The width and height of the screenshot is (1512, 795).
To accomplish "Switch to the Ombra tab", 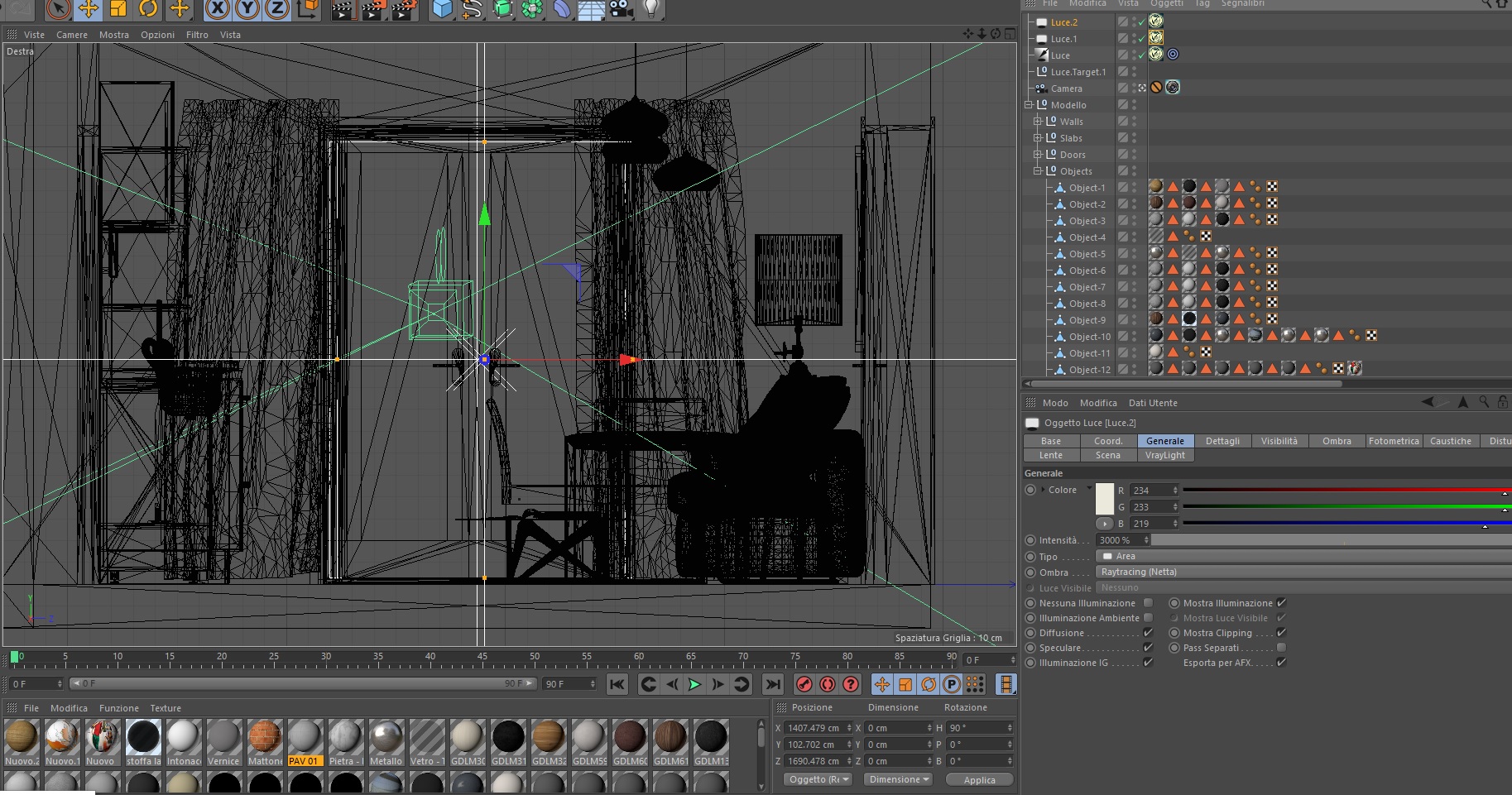I will tap(1337, 441).
